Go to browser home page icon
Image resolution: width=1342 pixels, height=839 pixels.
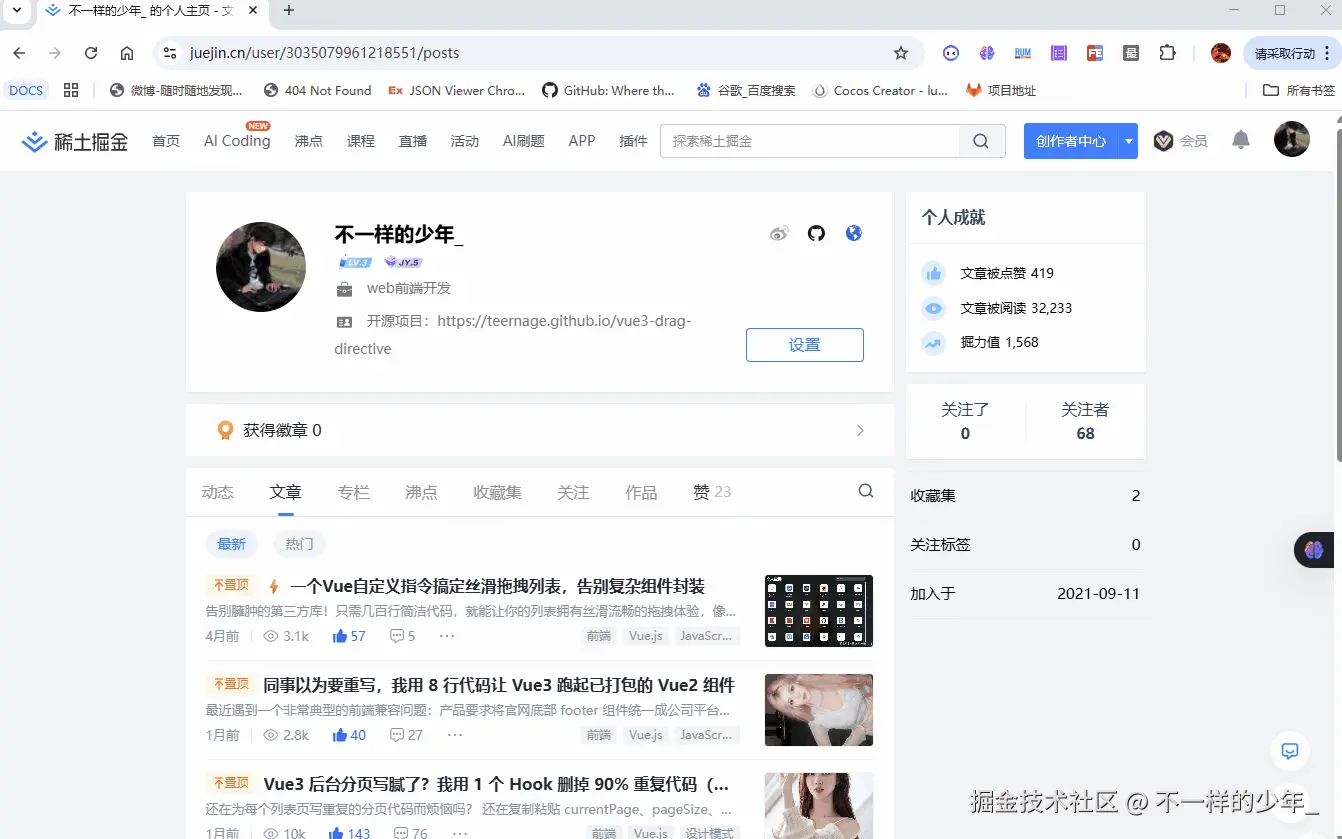[x=127, y=53]
